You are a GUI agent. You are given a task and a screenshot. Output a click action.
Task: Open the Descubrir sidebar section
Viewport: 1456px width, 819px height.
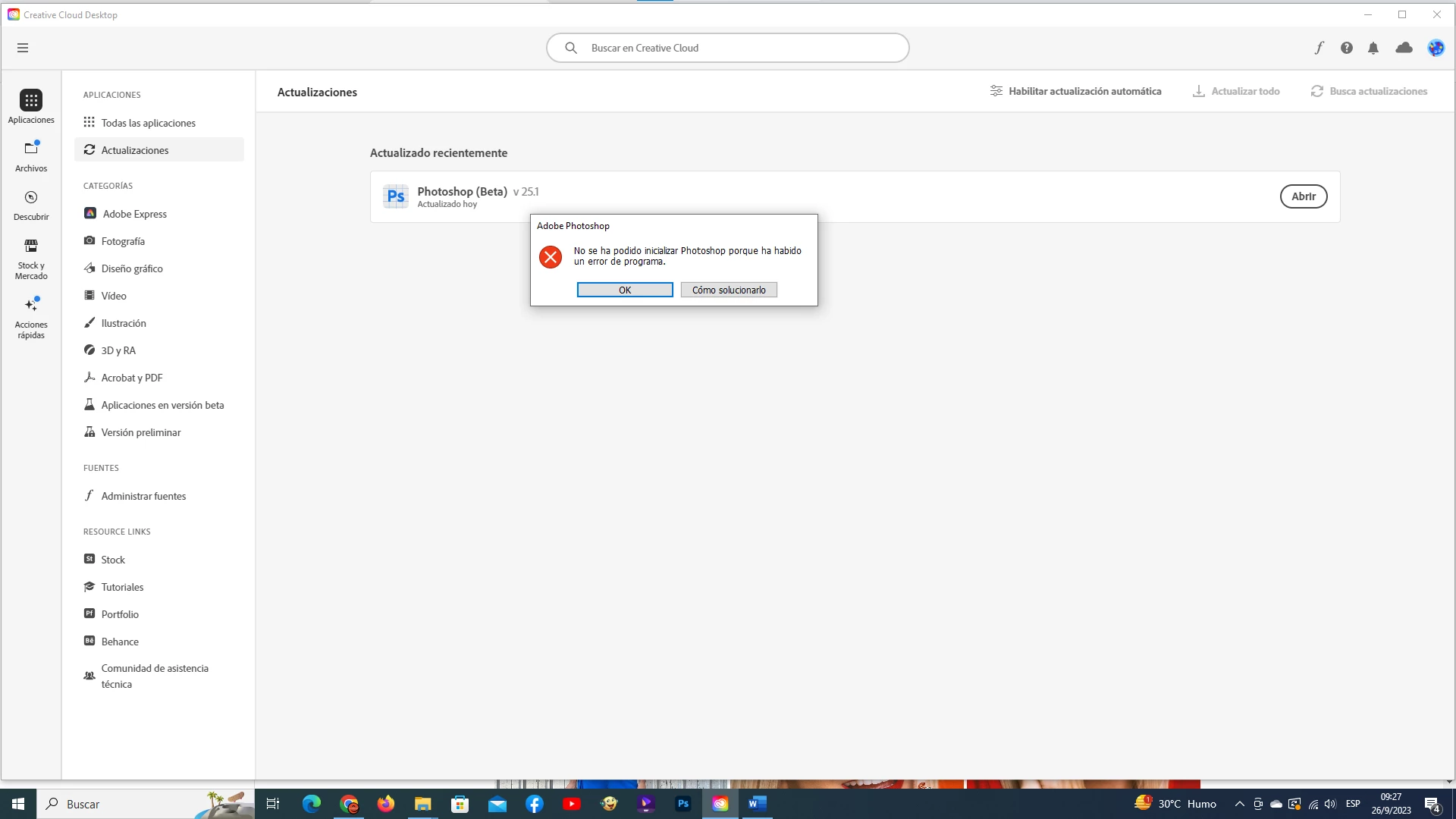pyautogui.click(x=31, y=205)
